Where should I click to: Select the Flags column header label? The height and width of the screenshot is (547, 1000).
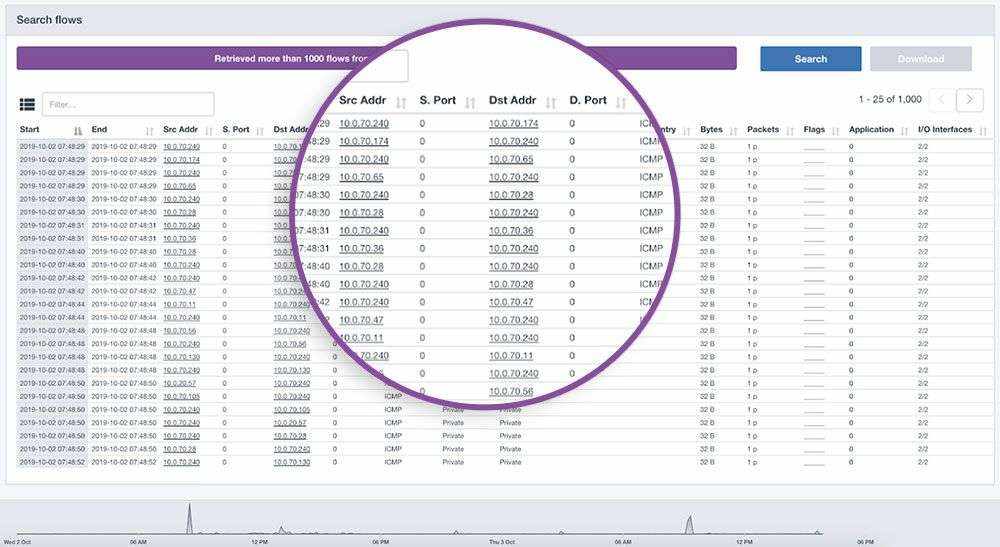814,129
